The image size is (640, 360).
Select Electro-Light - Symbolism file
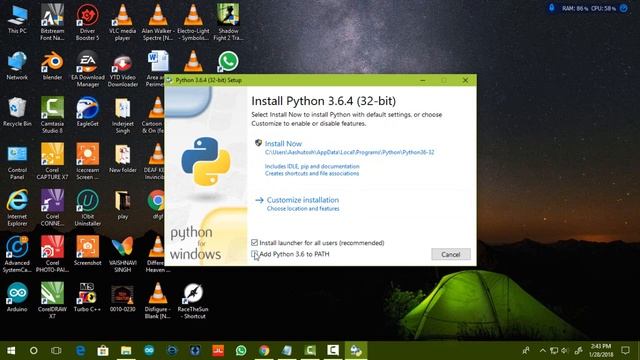(193, 22)
